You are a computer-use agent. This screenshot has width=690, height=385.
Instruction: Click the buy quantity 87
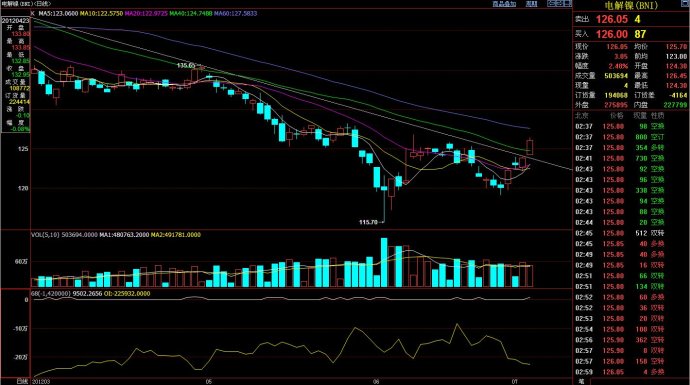(x=640, y=34)
